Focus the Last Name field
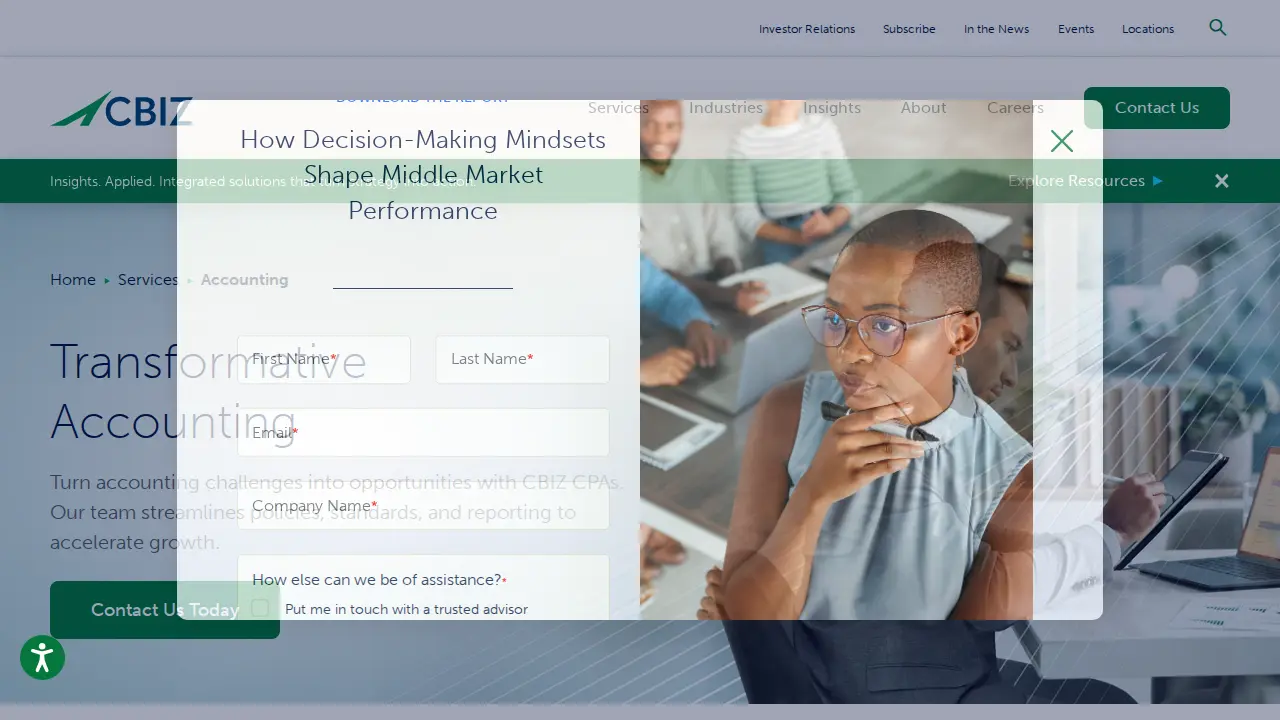The image size is (1280, 720). pyautogui.click(x=523, y=359)
